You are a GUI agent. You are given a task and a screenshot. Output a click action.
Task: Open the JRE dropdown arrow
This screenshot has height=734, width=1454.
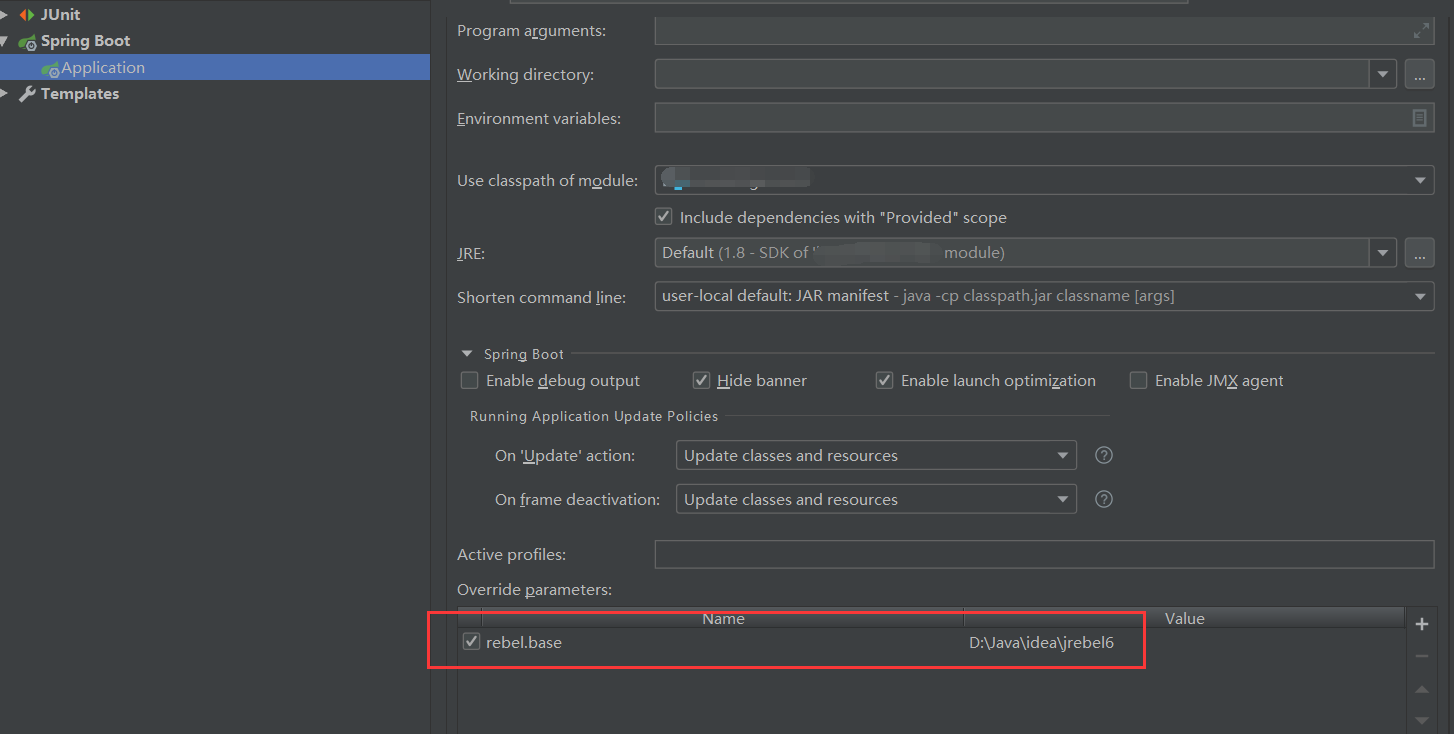pos(1383,253)
